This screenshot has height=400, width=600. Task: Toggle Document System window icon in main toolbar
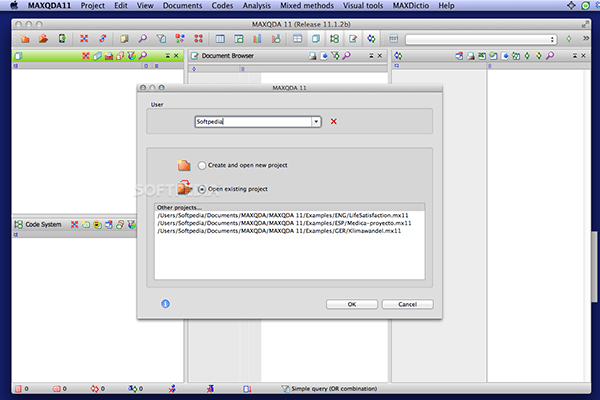point(316,39)
